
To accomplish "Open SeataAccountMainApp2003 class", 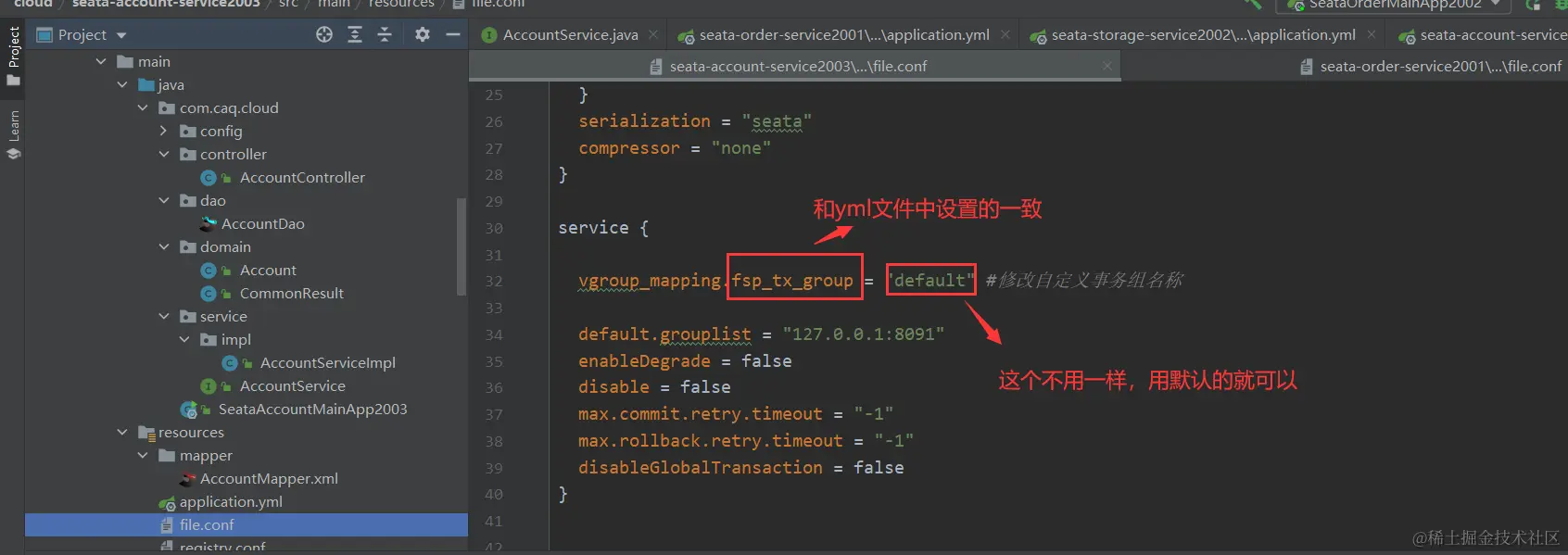I will pos(312,409).
